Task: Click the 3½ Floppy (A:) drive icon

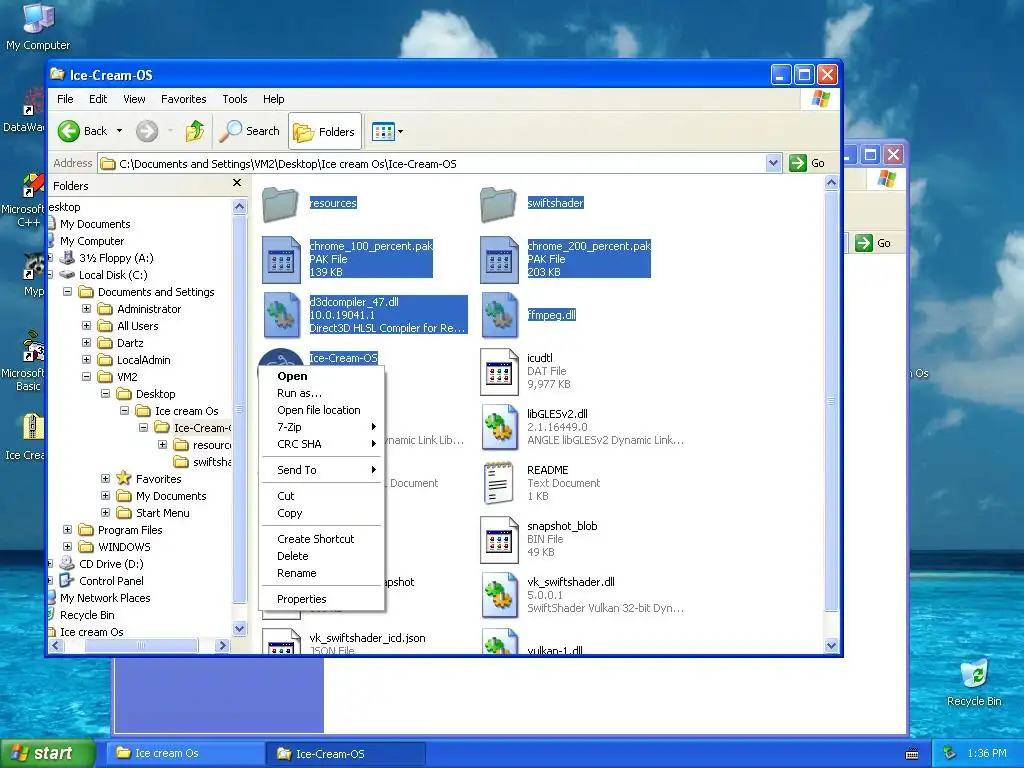Action: coord(67,258)
